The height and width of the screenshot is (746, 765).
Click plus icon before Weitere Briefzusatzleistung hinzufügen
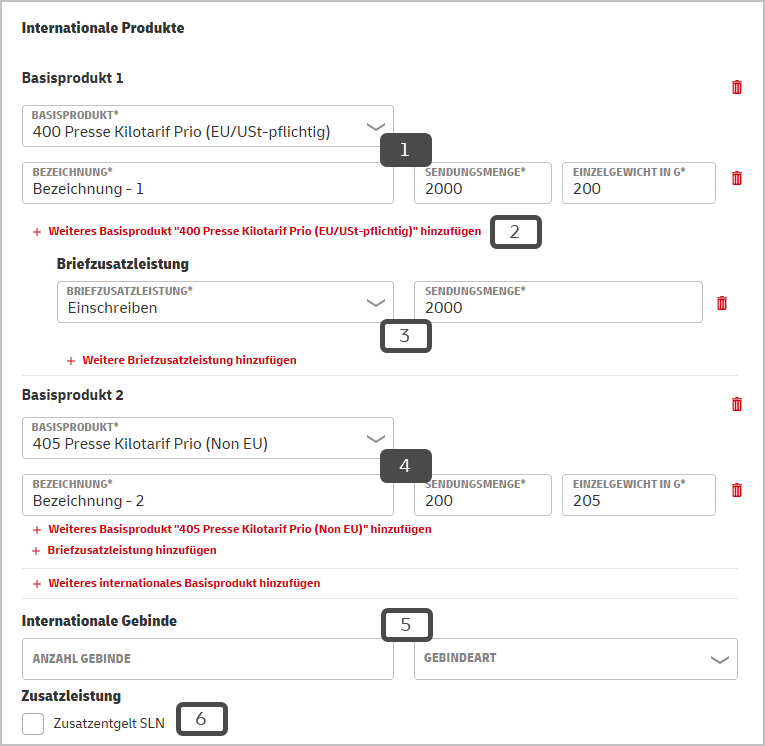pos(71,361)
